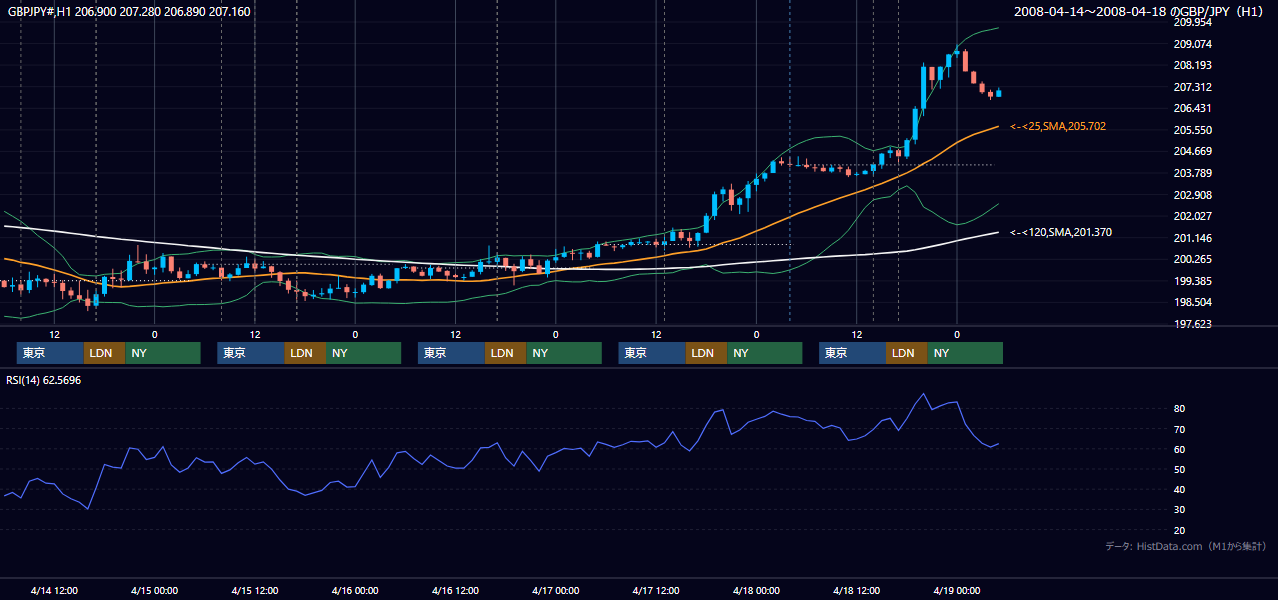Select the RSI axis value 20
This screenshot has width=1278, height=600.
pyautogui.click(x=1180, y=530)
